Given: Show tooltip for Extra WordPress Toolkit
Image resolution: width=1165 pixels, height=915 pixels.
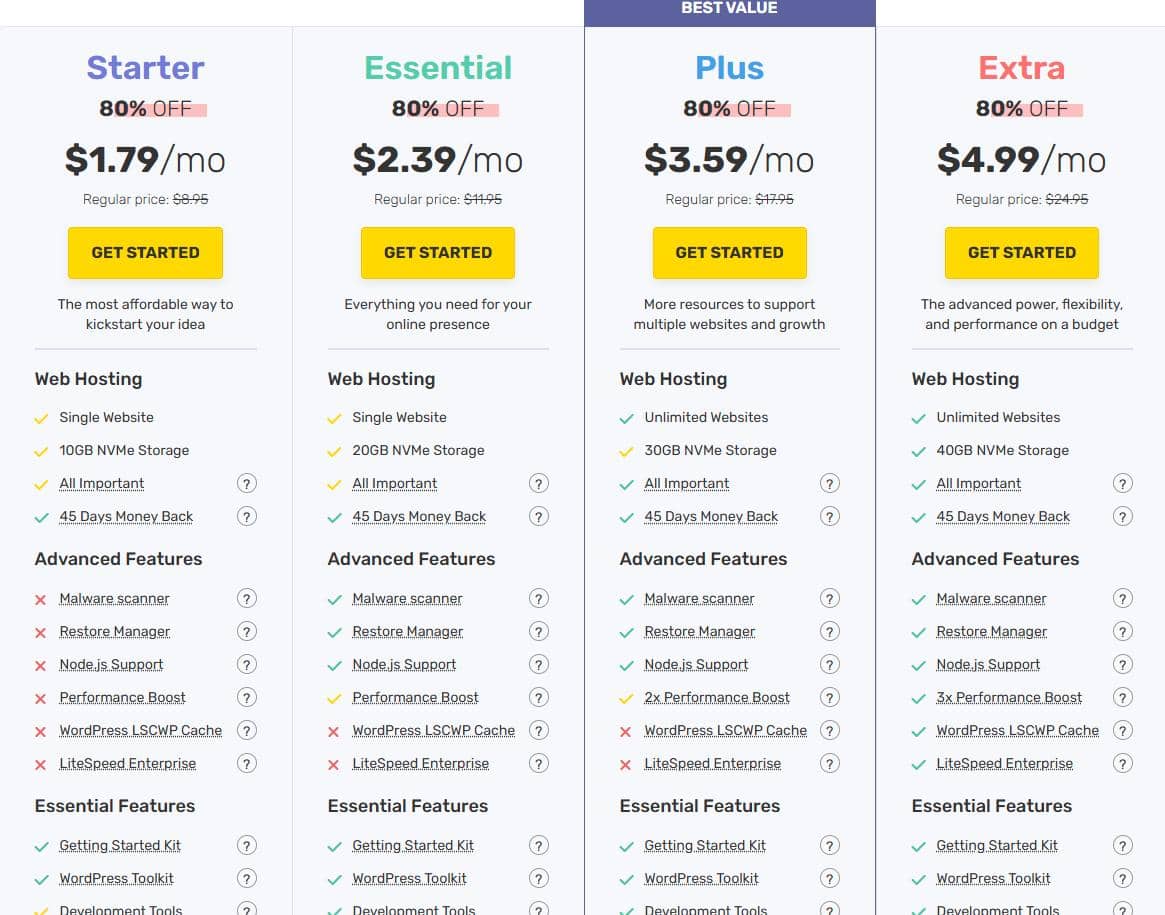Looking at the screenshot, I should click(x=1123, y=879).
